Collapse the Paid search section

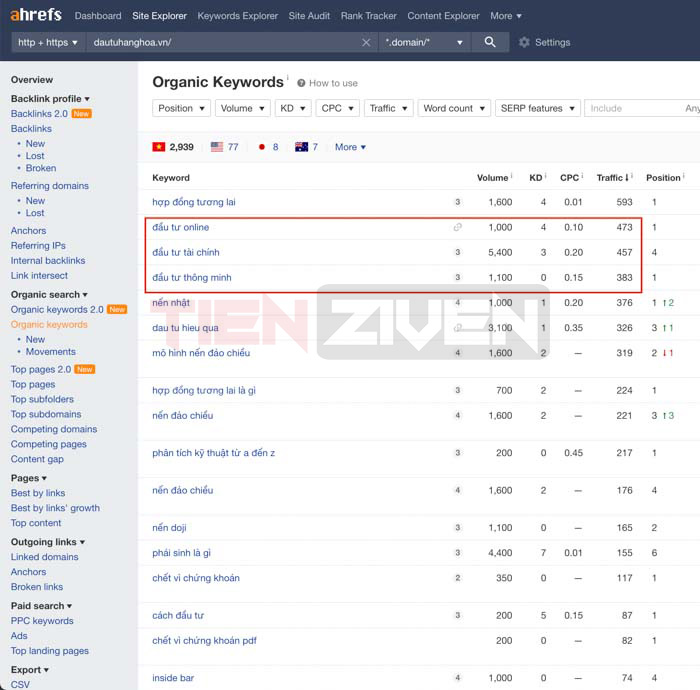coord(42,606)
